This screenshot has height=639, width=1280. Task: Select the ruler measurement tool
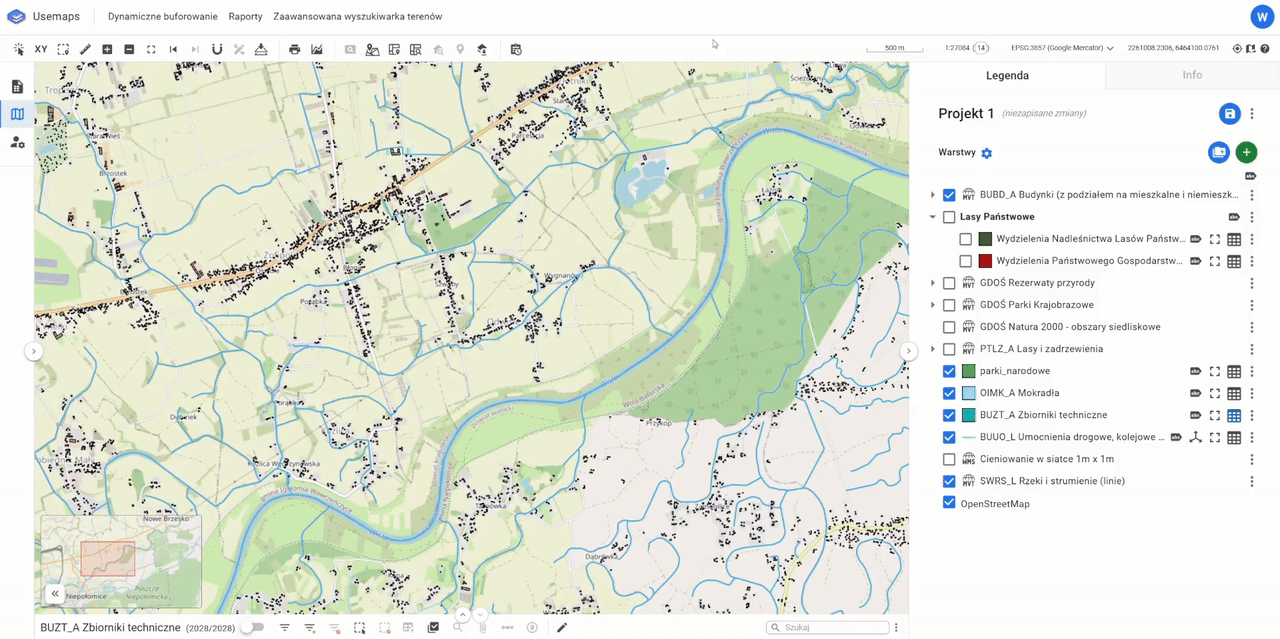pyautogui.click(x=85, y=49)
